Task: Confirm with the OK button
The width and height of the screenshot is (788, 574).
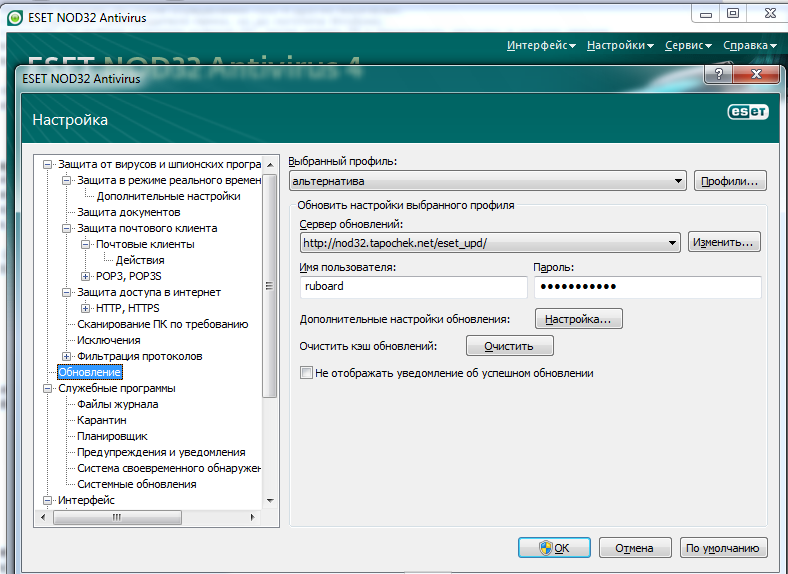Action: pos(554,548)
